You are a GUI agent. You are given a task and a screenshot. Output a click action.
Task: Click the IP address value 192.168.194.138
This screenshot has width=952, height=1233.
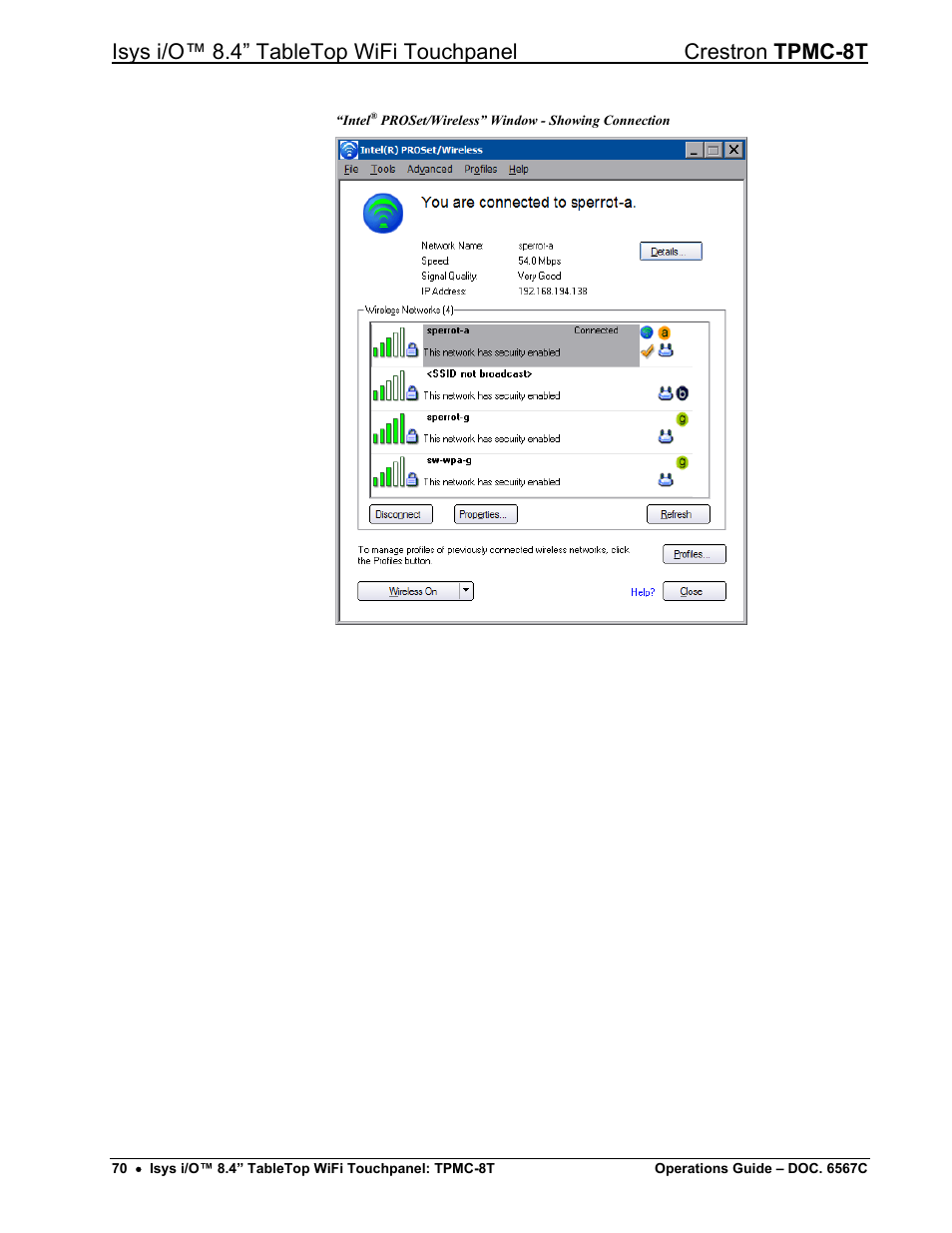point(553,292)
